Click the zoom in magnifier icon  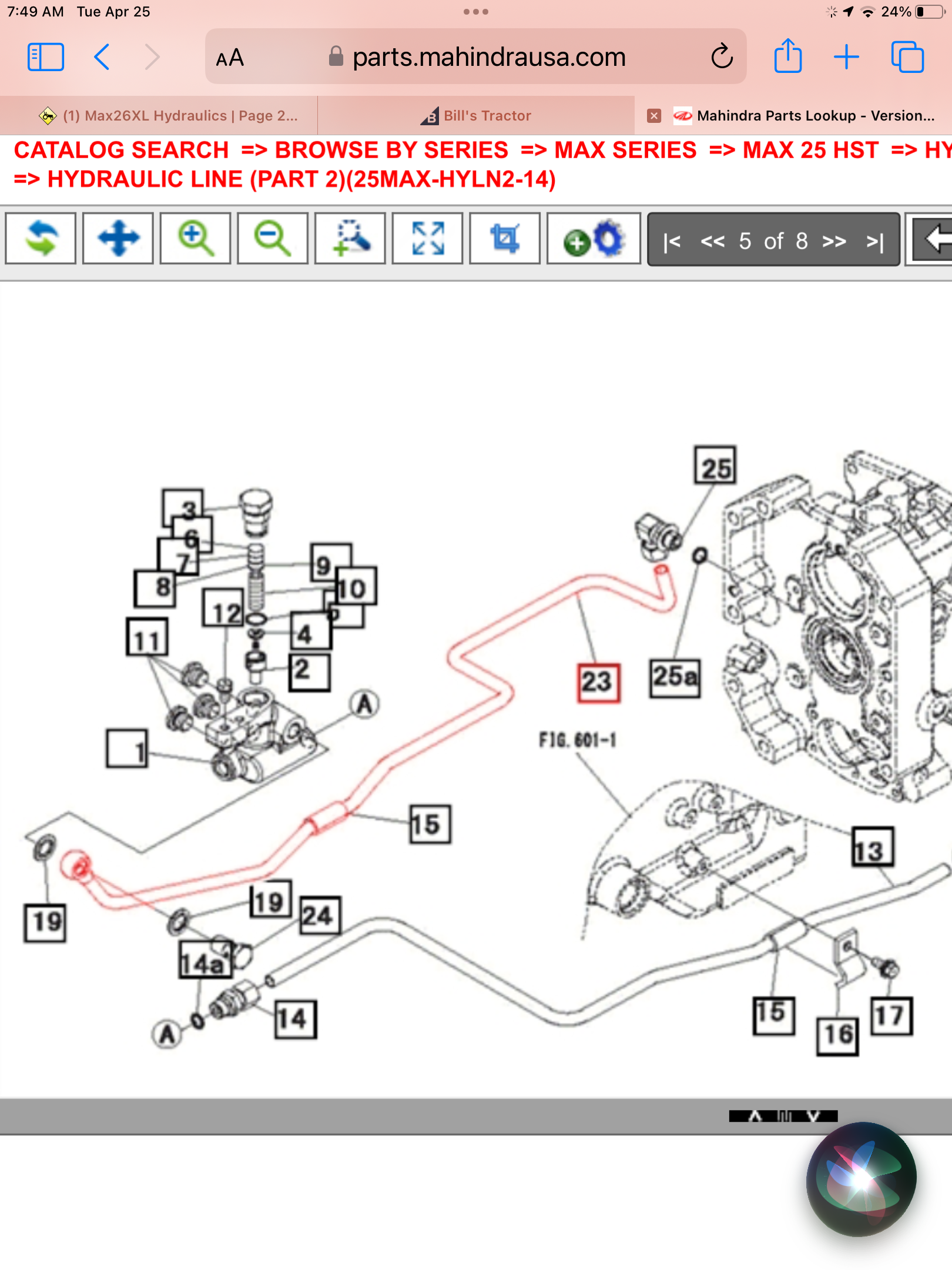[x=195, y=239]
